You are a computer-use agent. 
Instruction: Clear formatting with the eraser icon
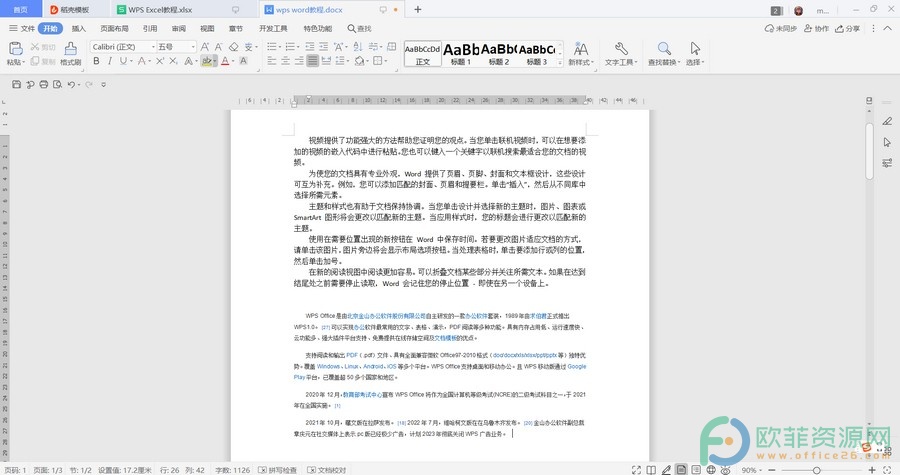(x=233, y=46)
